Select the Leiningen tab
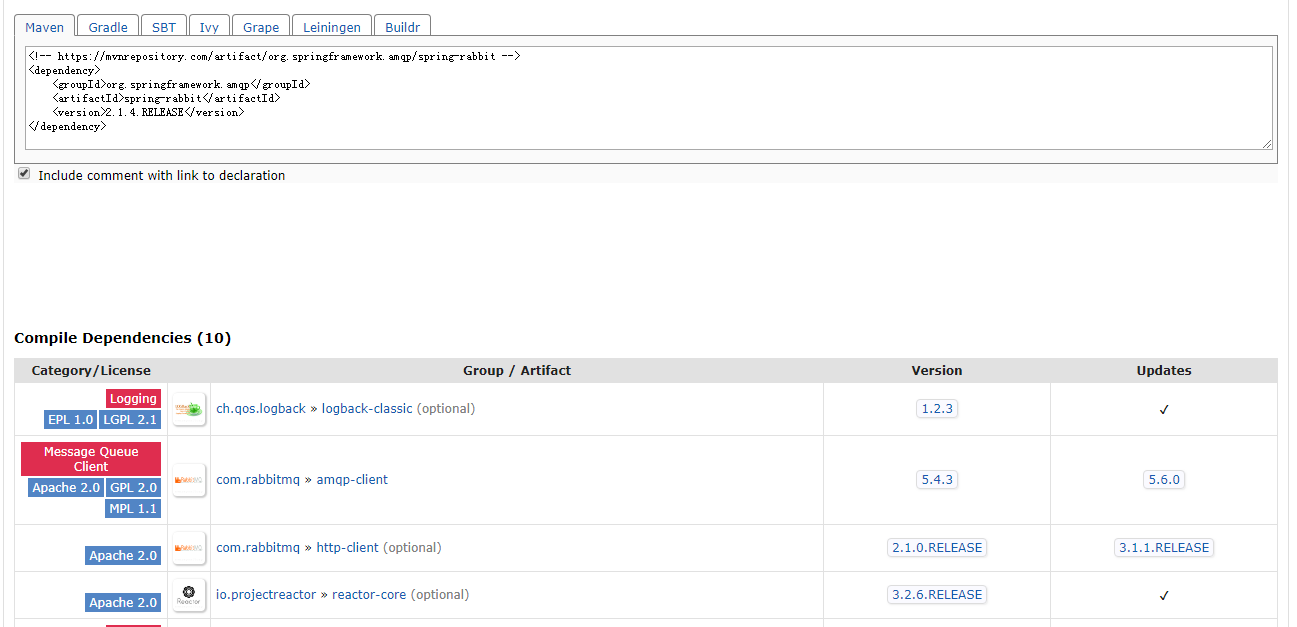Screen dimensions: 1297x627 click(x=331, y=26)
